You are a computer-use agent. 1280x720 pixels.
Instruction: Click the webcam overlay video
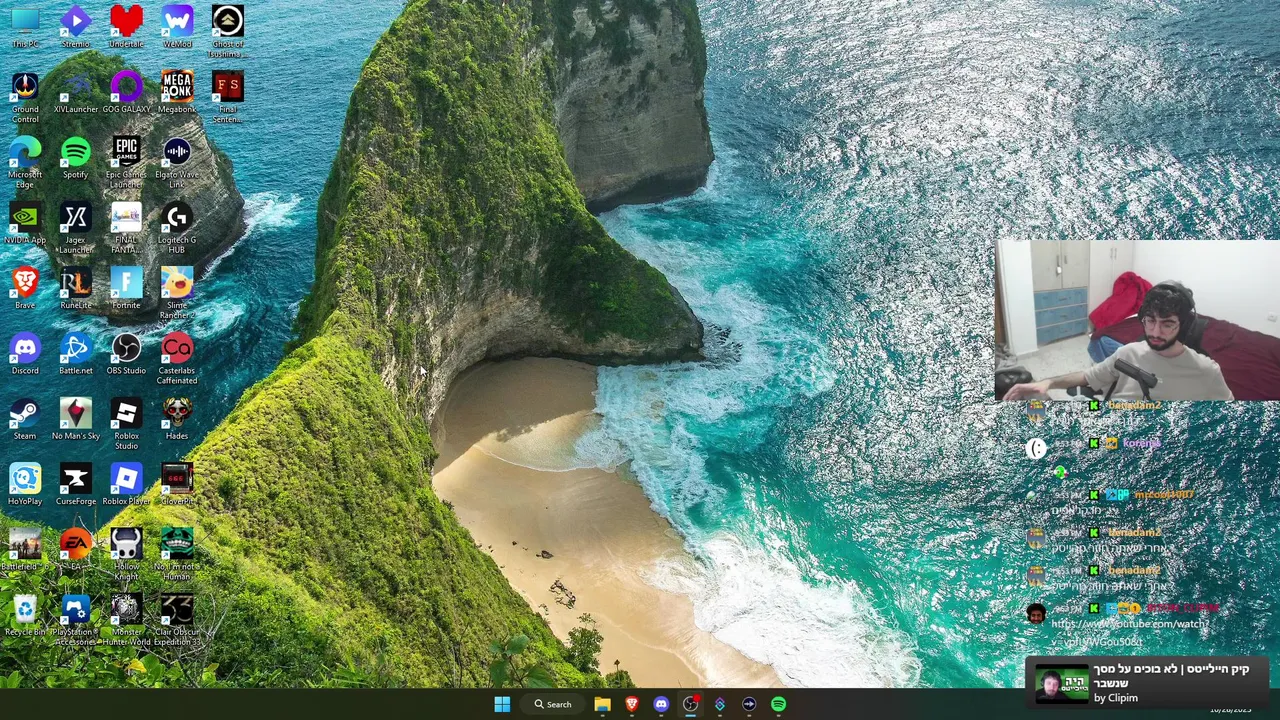pyautogui.click(x=1137, y=320)
